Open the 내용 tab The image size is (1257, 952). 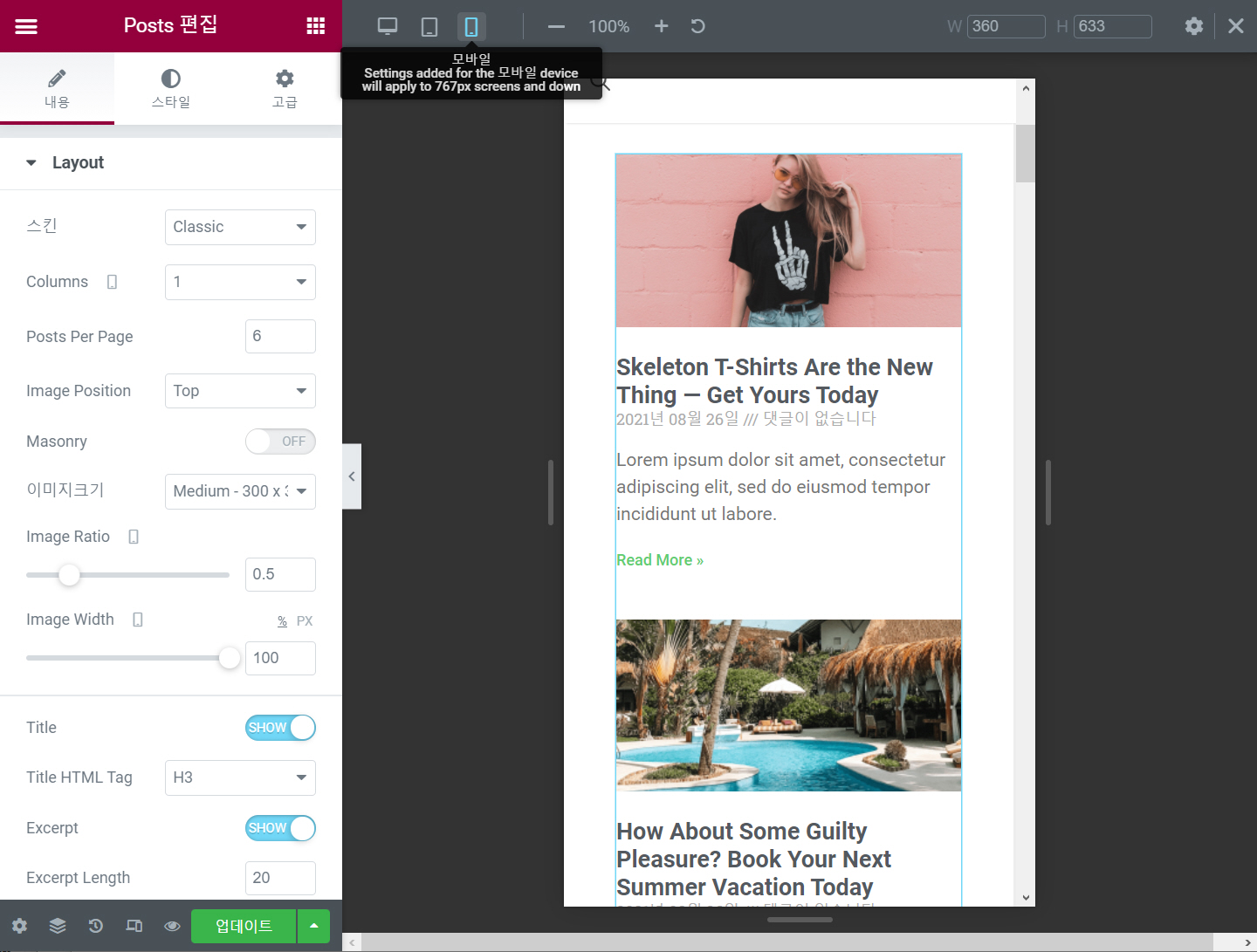(57, 88)
